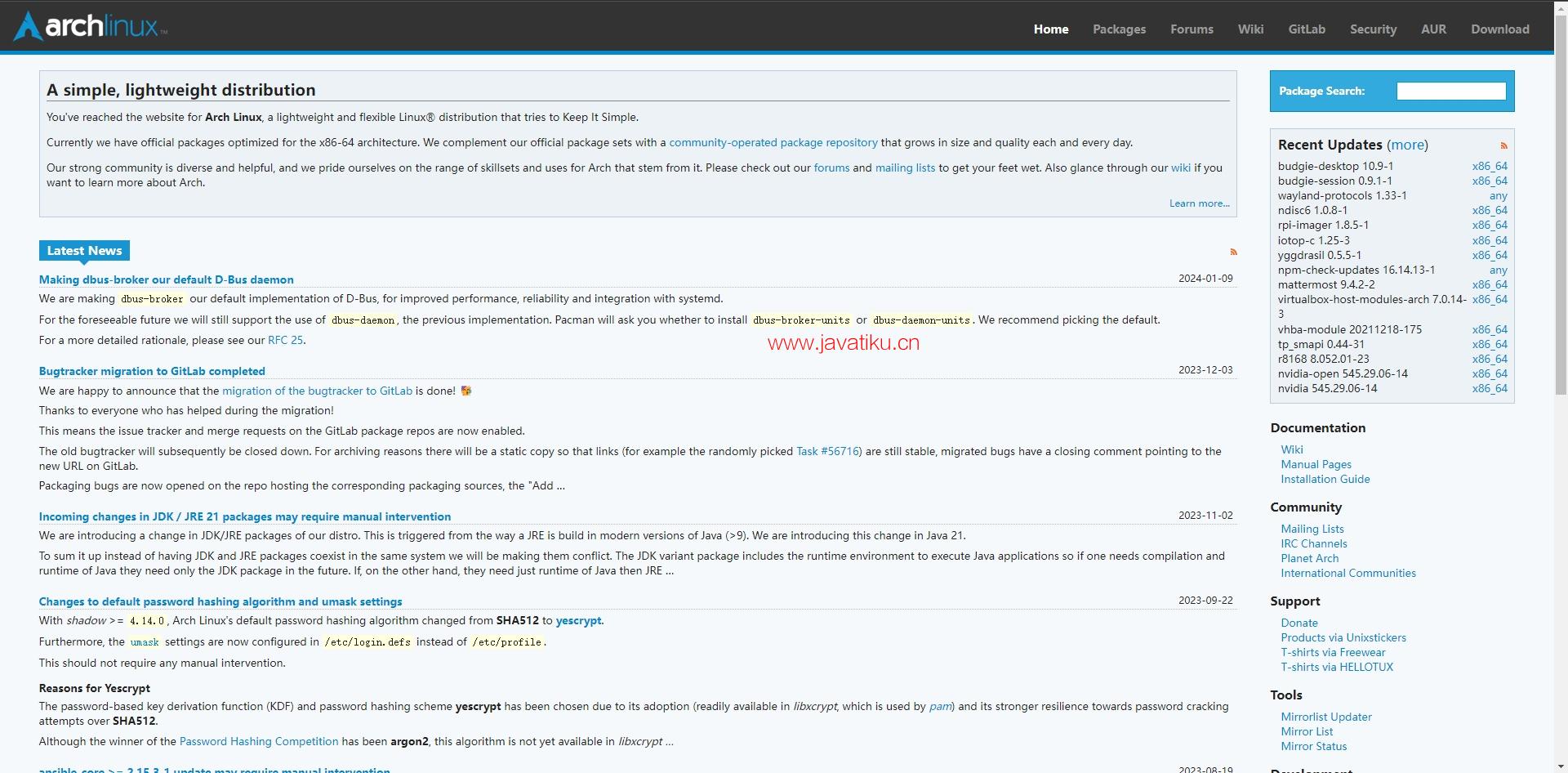1568x773 pixels.
Task: Open nvidia 545.29.06-14 package update
Action: [x=1327, y=388]
